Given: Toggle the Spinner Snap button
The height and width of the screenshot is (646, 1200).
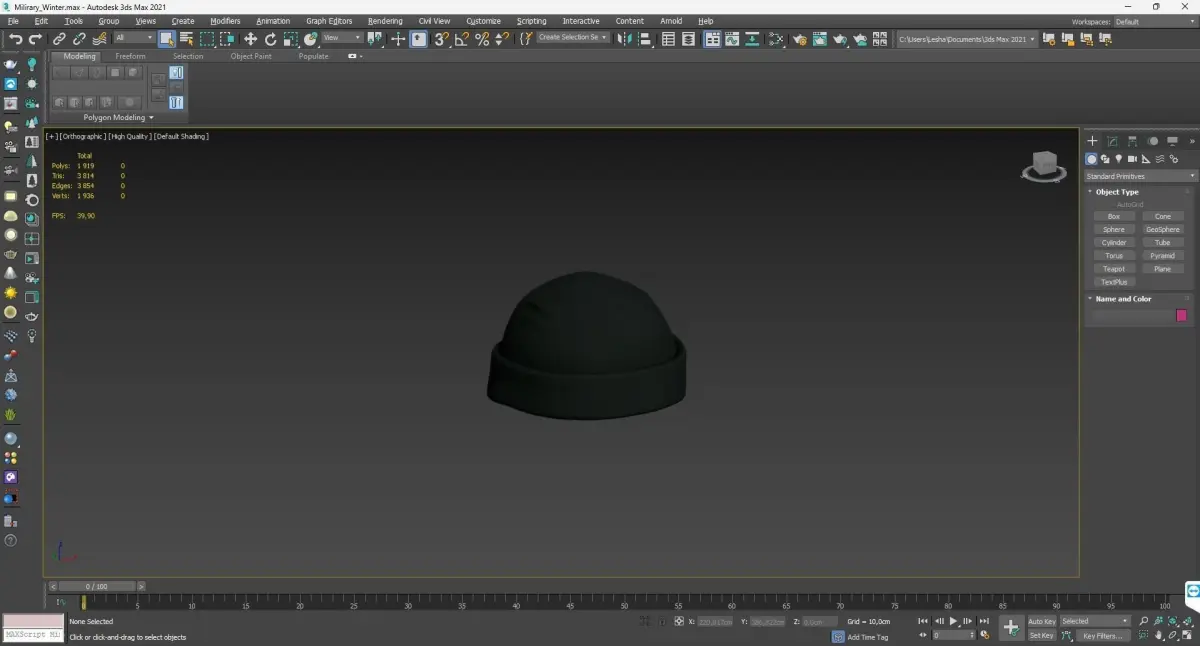Looking at the screenshot, I should coord(502,39).
